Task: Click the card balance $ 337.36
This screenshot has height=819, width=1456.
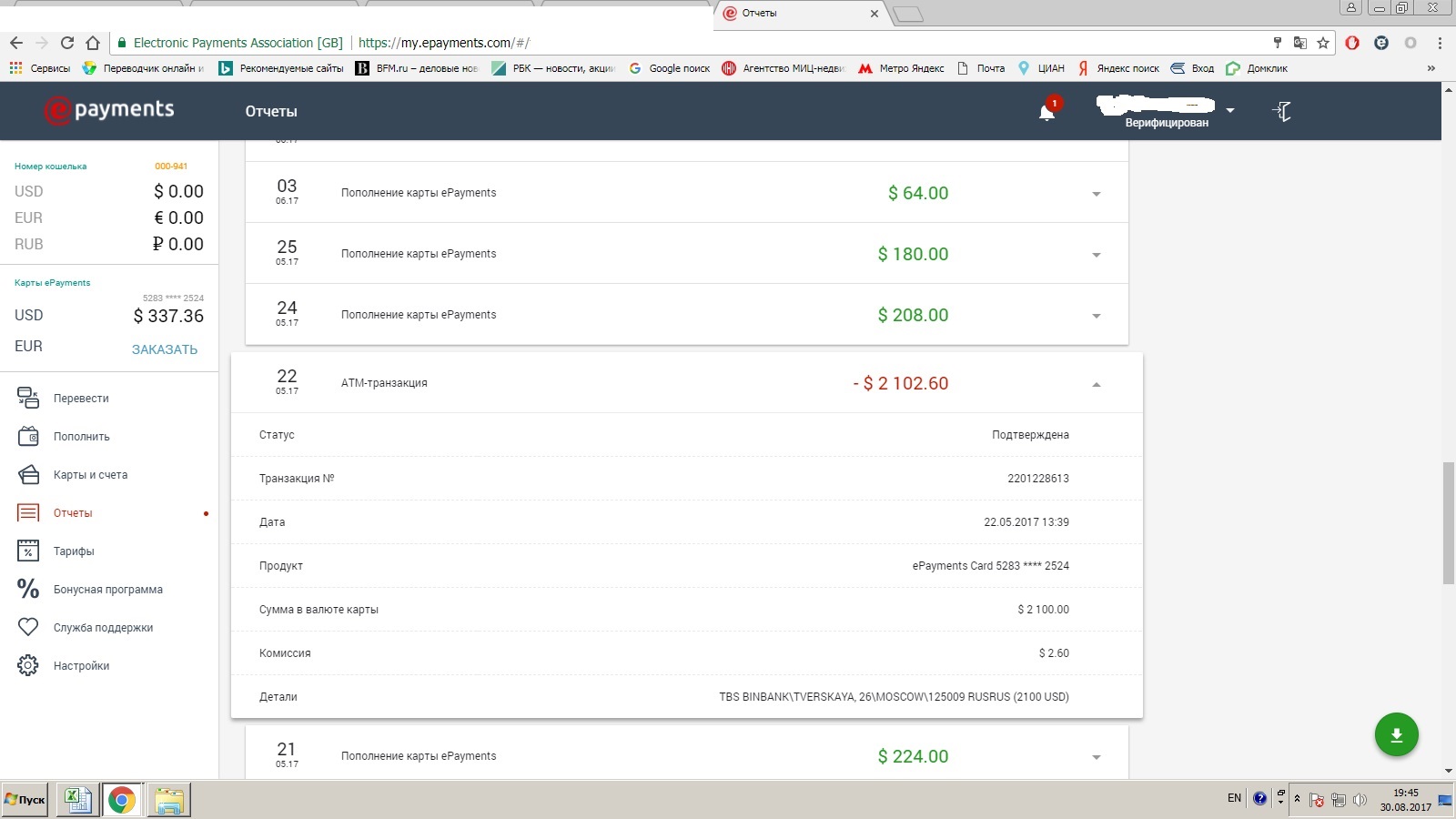Action: coord(168,316)
